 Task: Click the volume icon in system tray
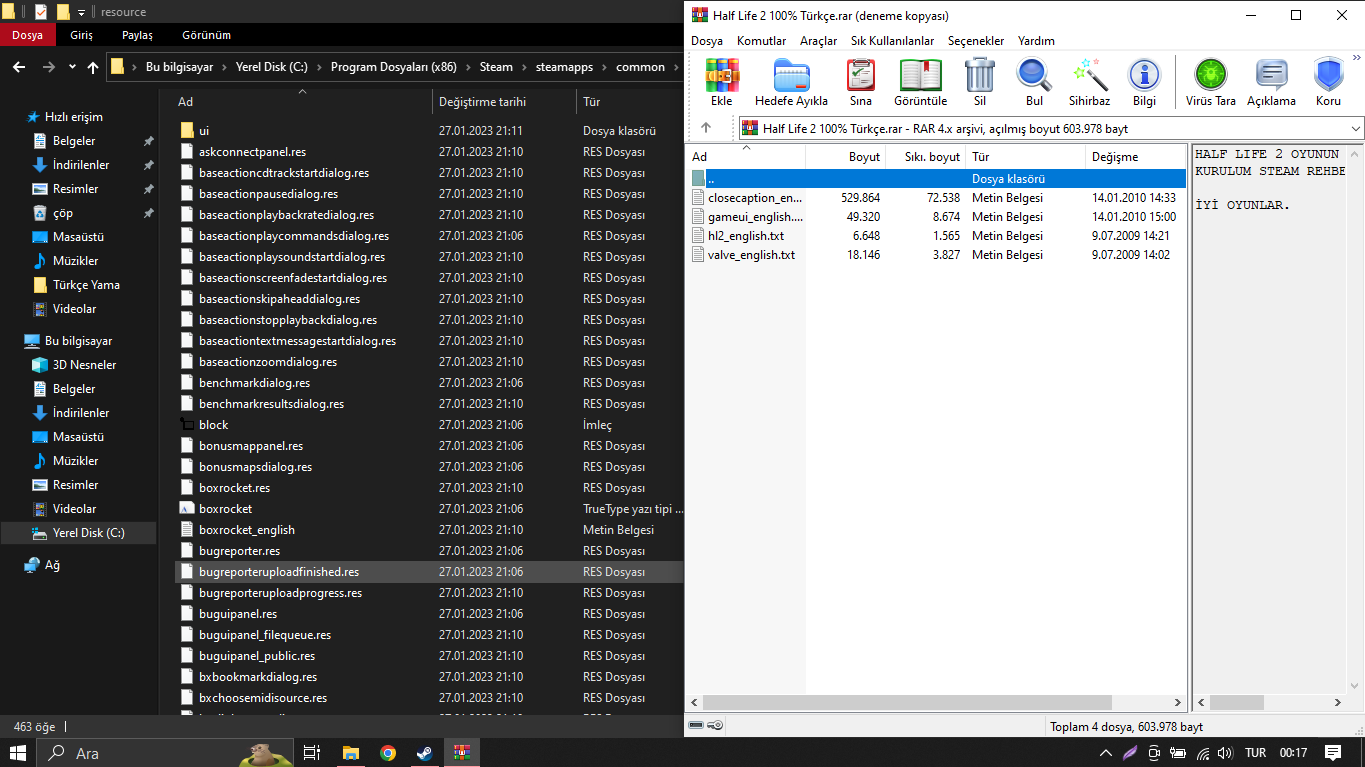coord(1225,753)
